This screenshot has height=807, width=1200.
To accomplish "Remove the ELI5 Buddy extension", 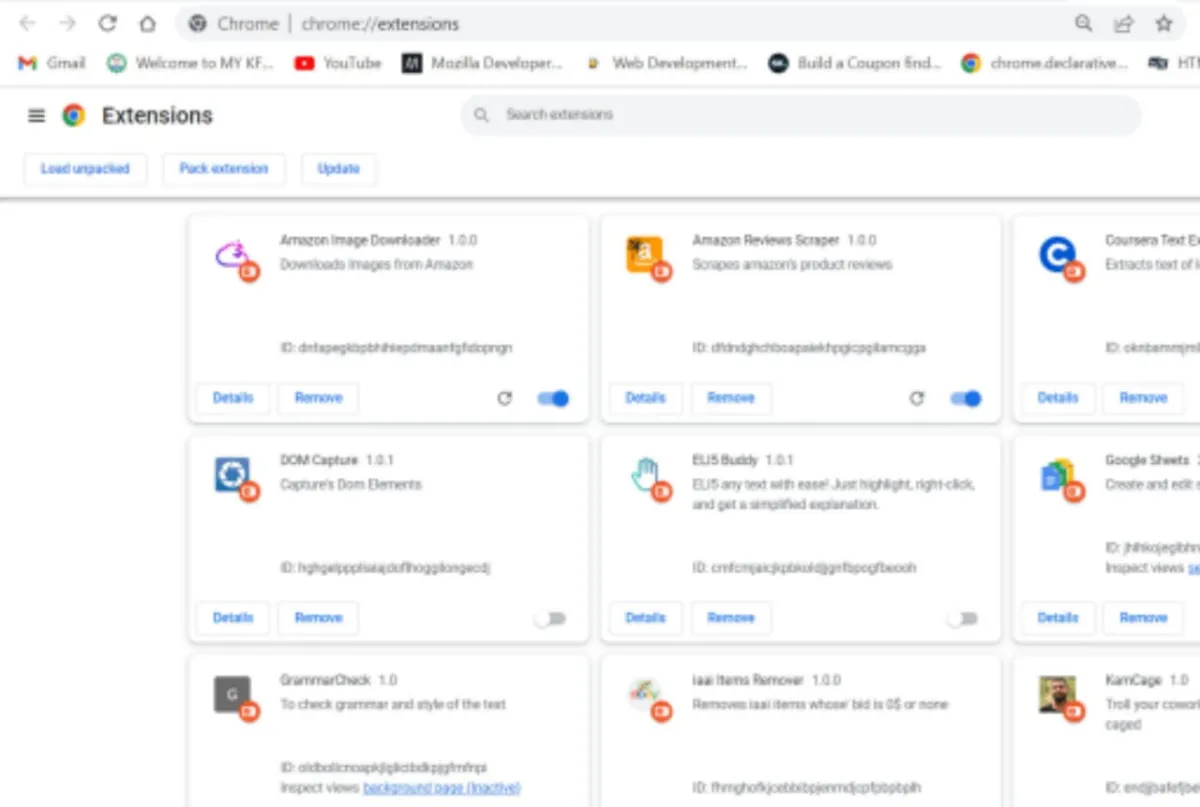I will pyautogui.click(x=731, y=618).
